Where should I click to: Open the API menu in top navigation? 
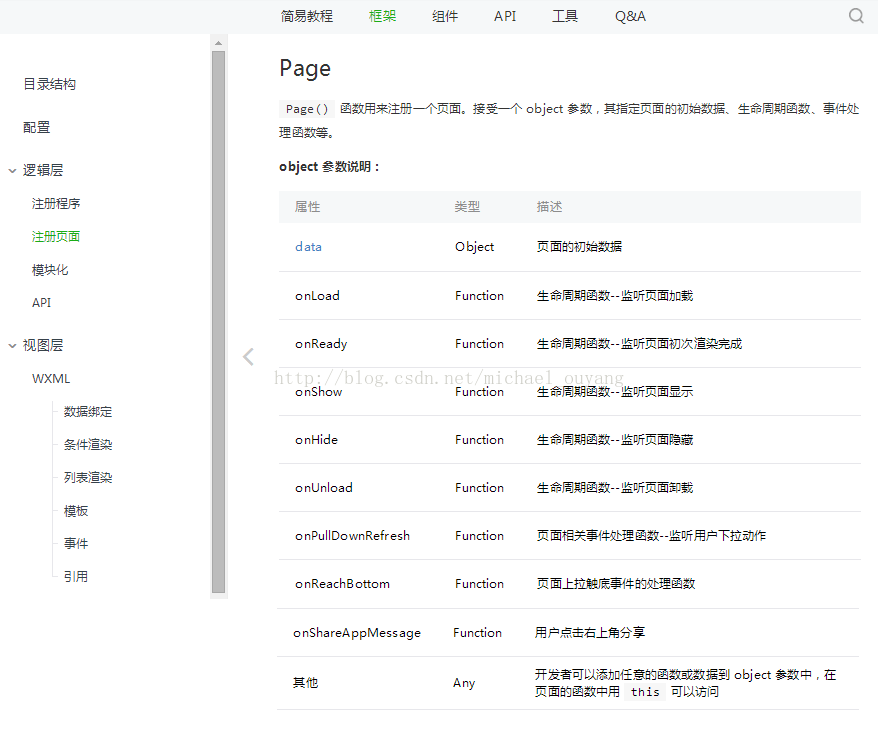pyautogui.click(x=504, y=15)
